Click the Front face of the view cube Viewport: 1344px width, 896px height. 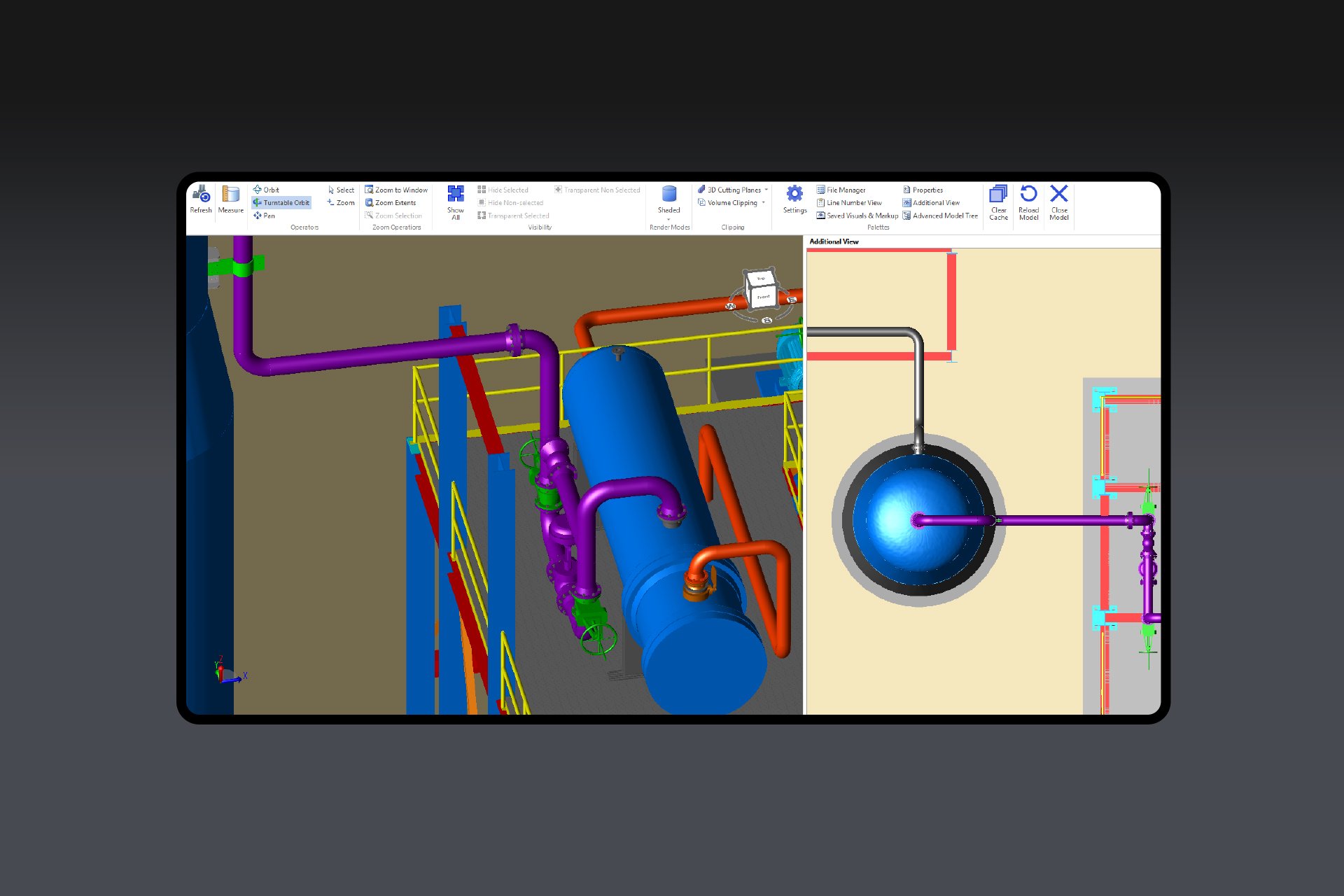tap(763, 297)
